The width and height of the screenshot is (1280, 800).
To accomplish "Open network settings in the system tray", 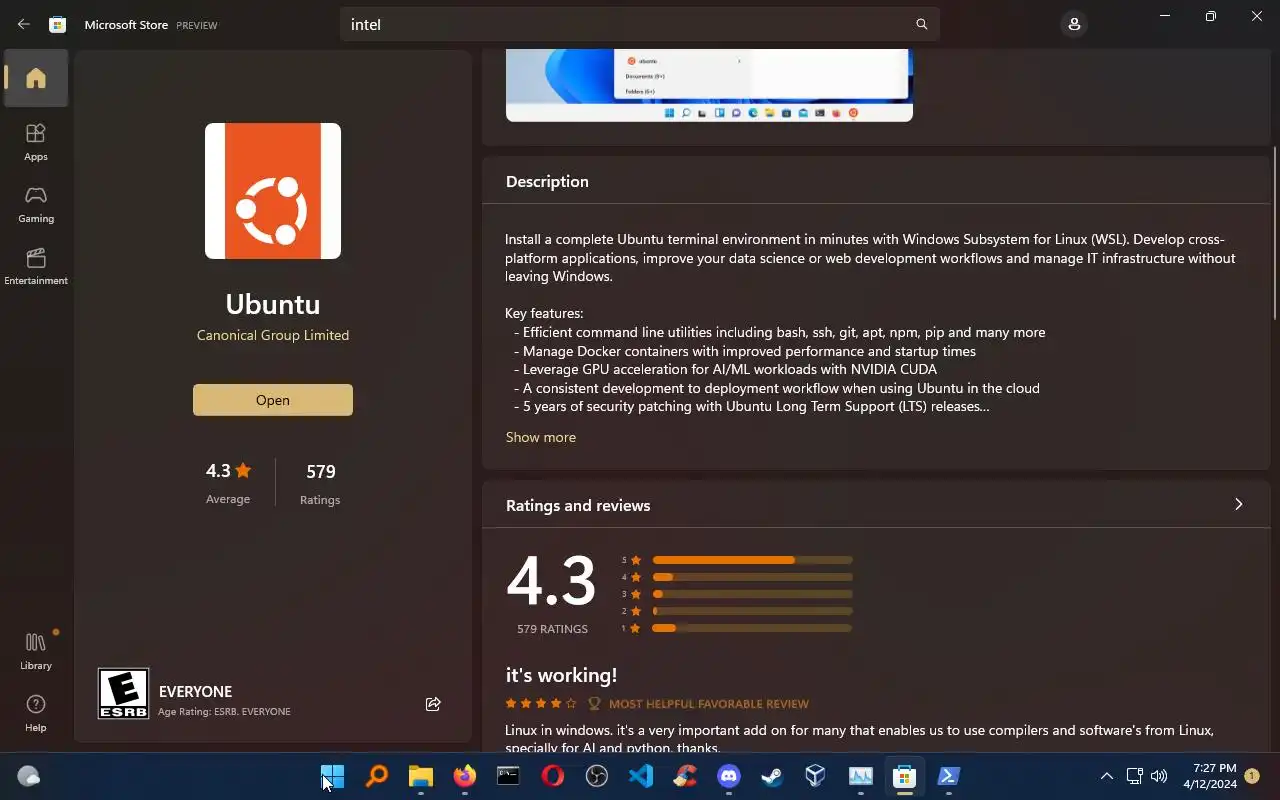I will (1134, 776).
